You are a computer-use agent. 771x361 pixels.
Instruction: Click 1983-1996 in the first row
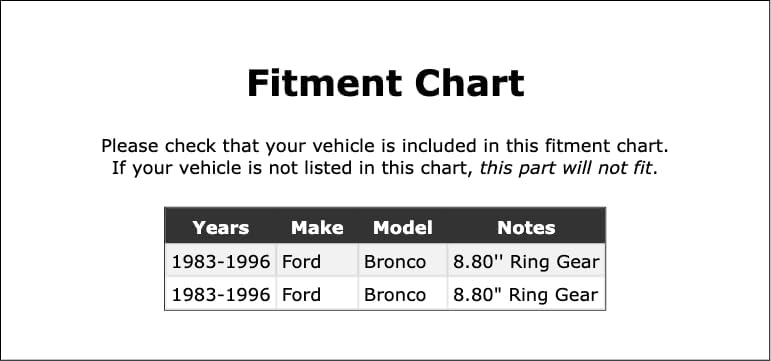pos(221,262)
